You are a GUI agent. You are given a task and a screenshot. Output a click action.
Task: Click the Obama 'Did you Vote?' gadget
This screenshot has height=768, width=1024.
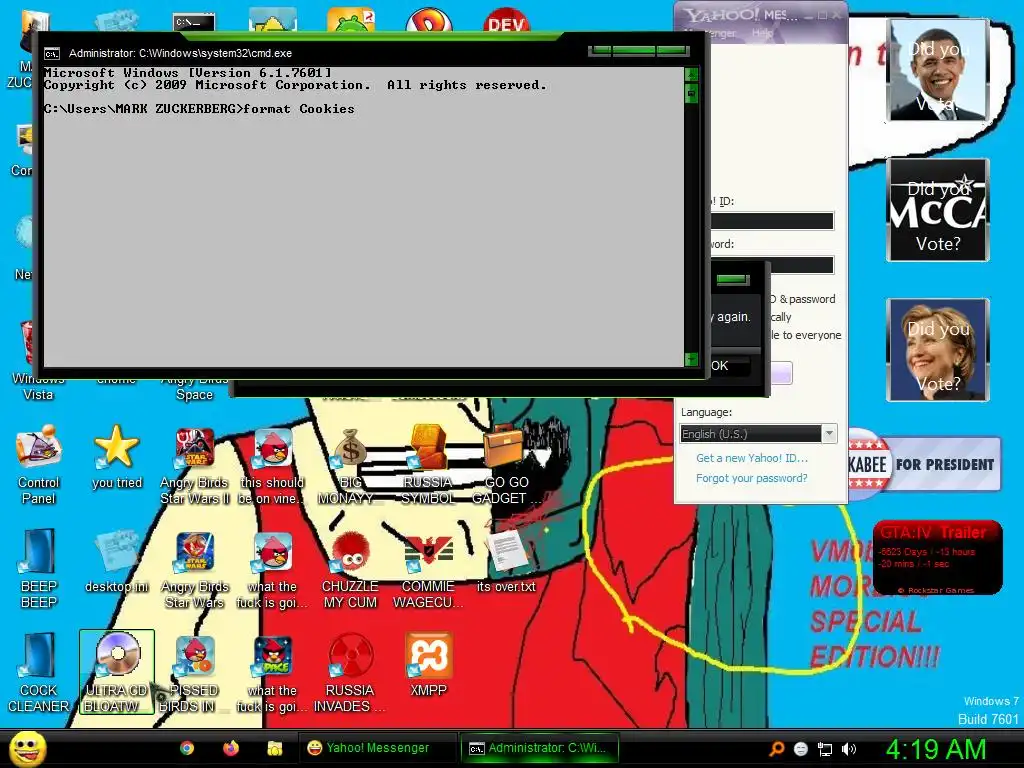(x=938, y=70)
